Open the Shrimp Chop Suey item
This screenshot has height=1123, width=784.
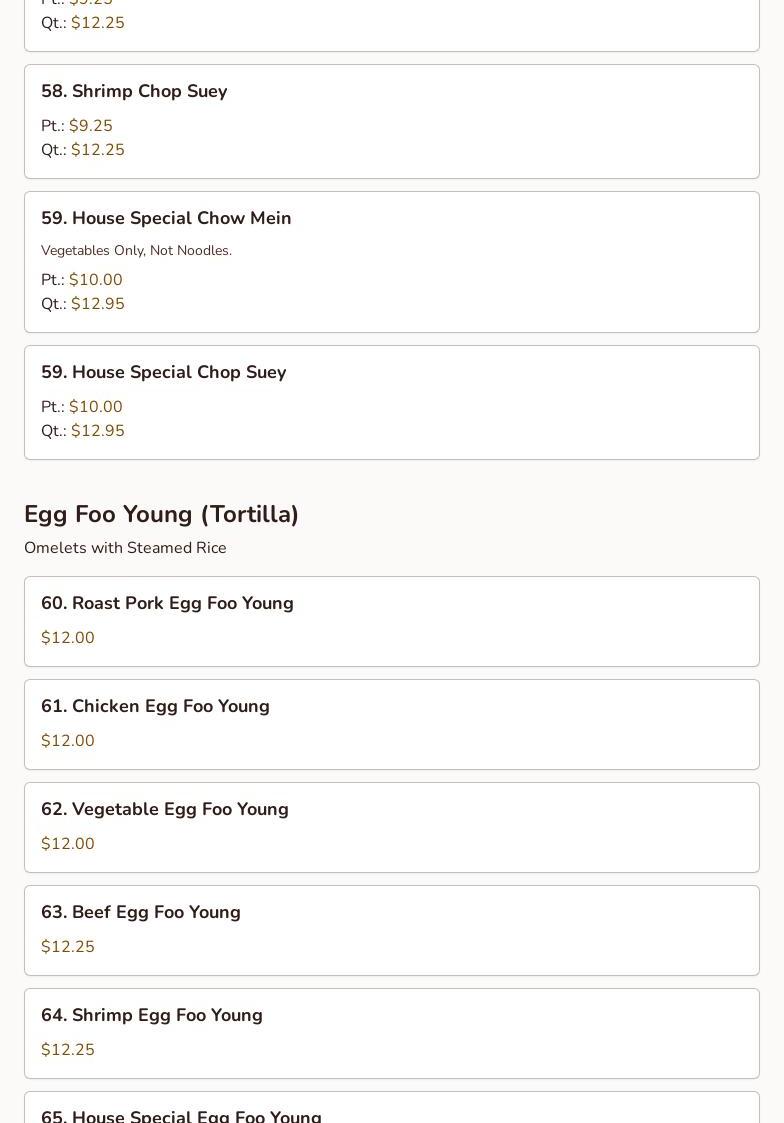[134, 91]
